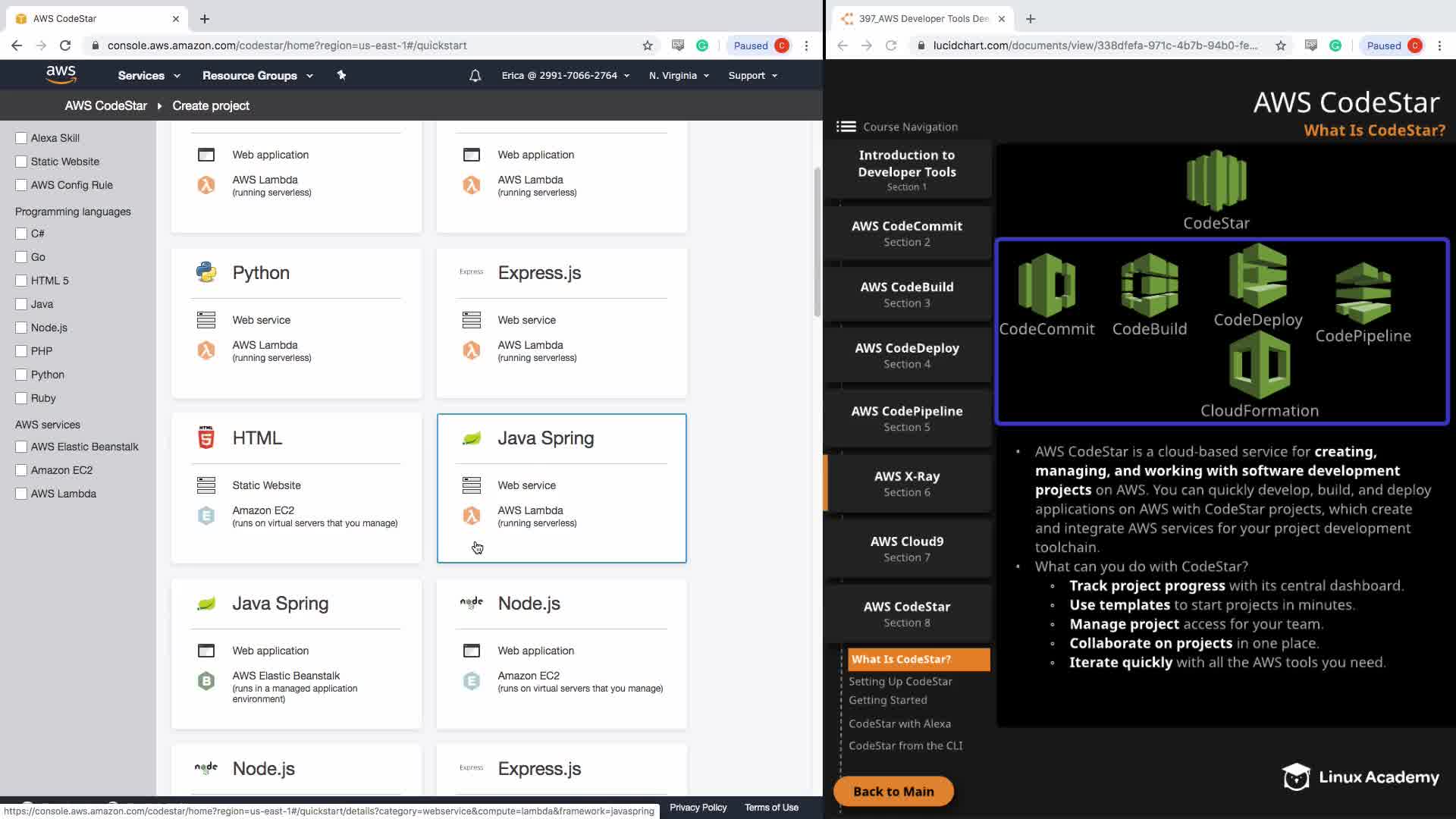Select Setting Up CodeStar lesson
1456x819 pixels.
[900, 681]
